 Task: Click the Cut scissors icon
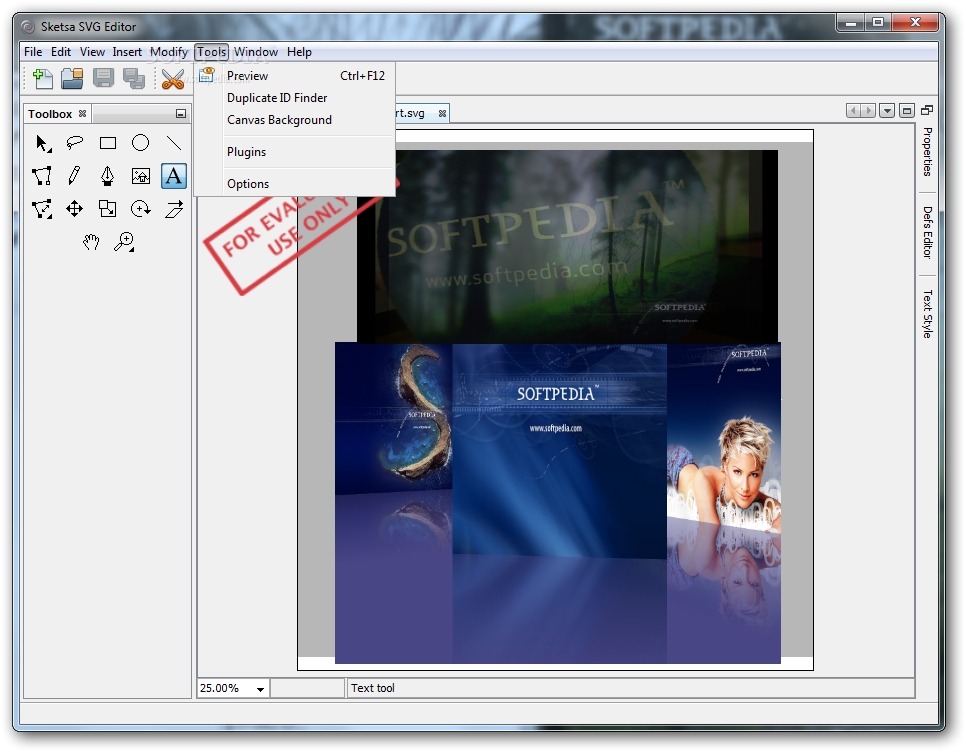coord(173,79)
